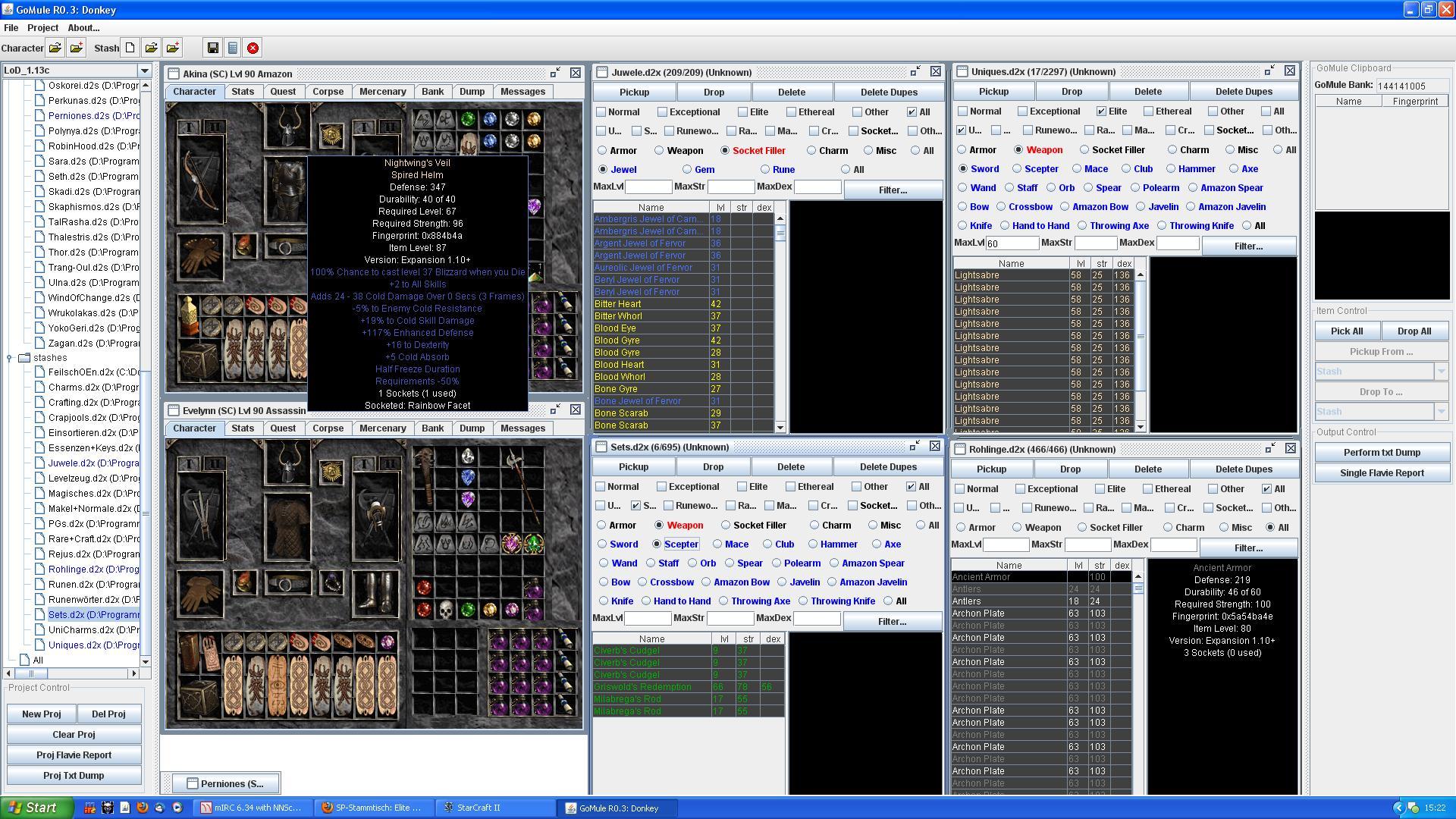Click the red X cancel icon in toolbar

[253, 48]
